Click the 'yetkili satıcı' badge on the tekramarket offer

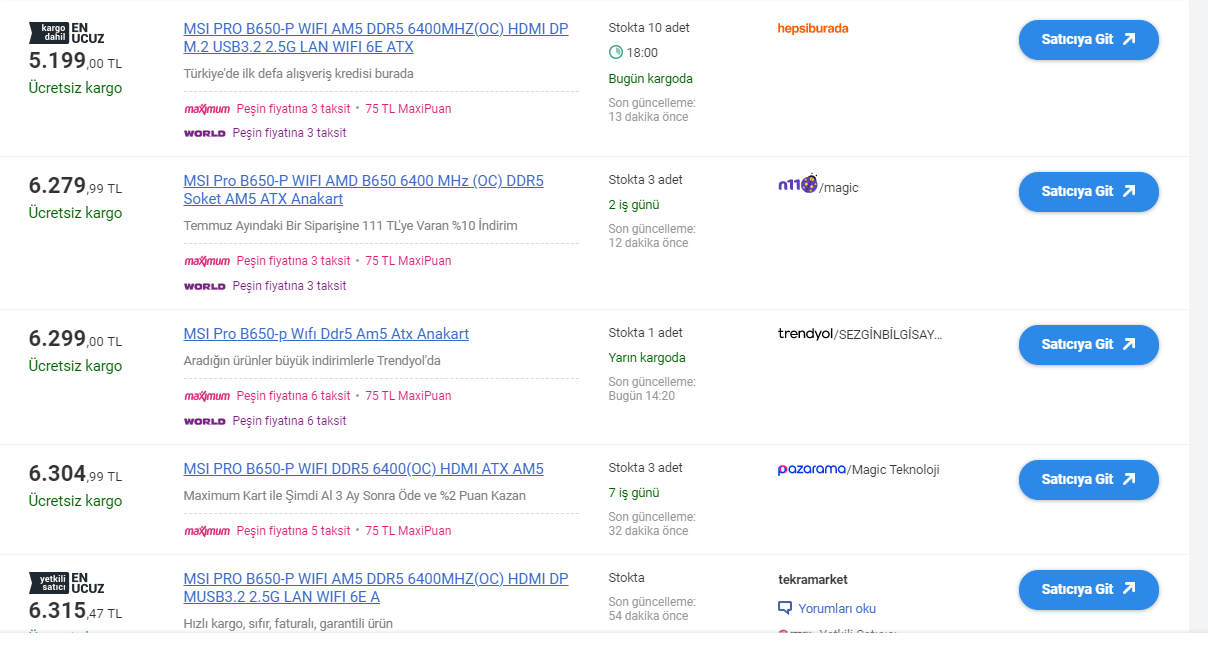pos(47,583)
